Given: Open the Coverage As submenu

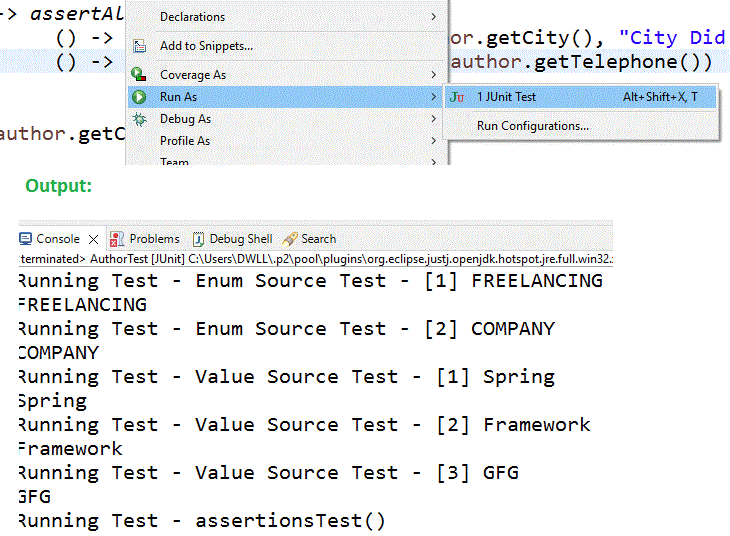Looking at the screenshot, I should point(285,75).
